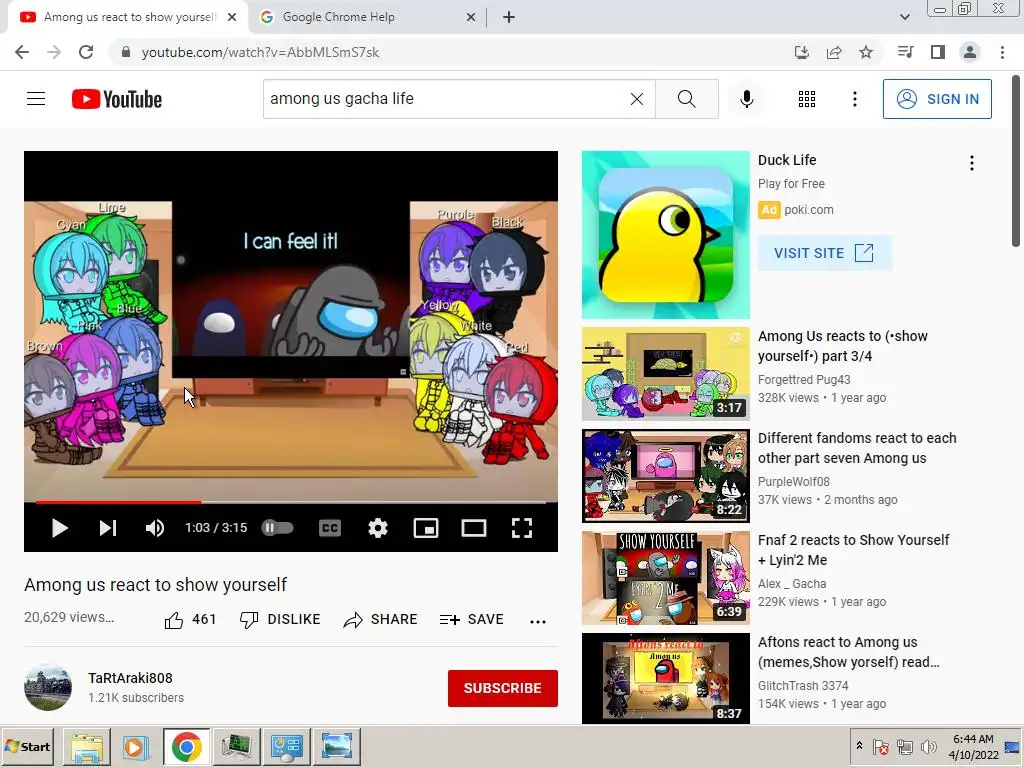Viewport: 1024px width, 768px height.
Task: Enable miniplayer mode
Action: point(426,528)
